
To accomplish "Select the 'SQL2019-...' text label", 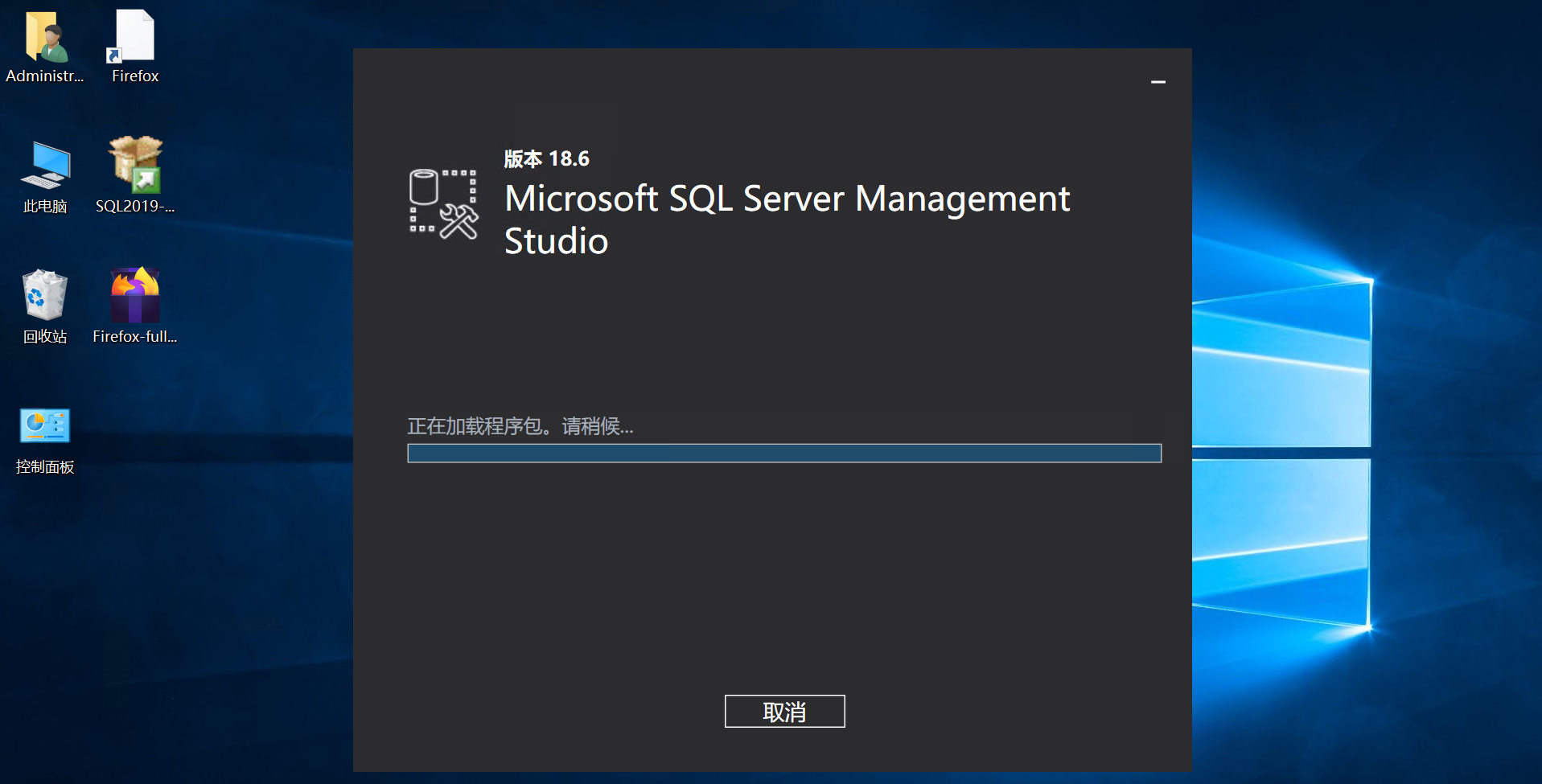I will pyautogui.click(x=135, y=207).
